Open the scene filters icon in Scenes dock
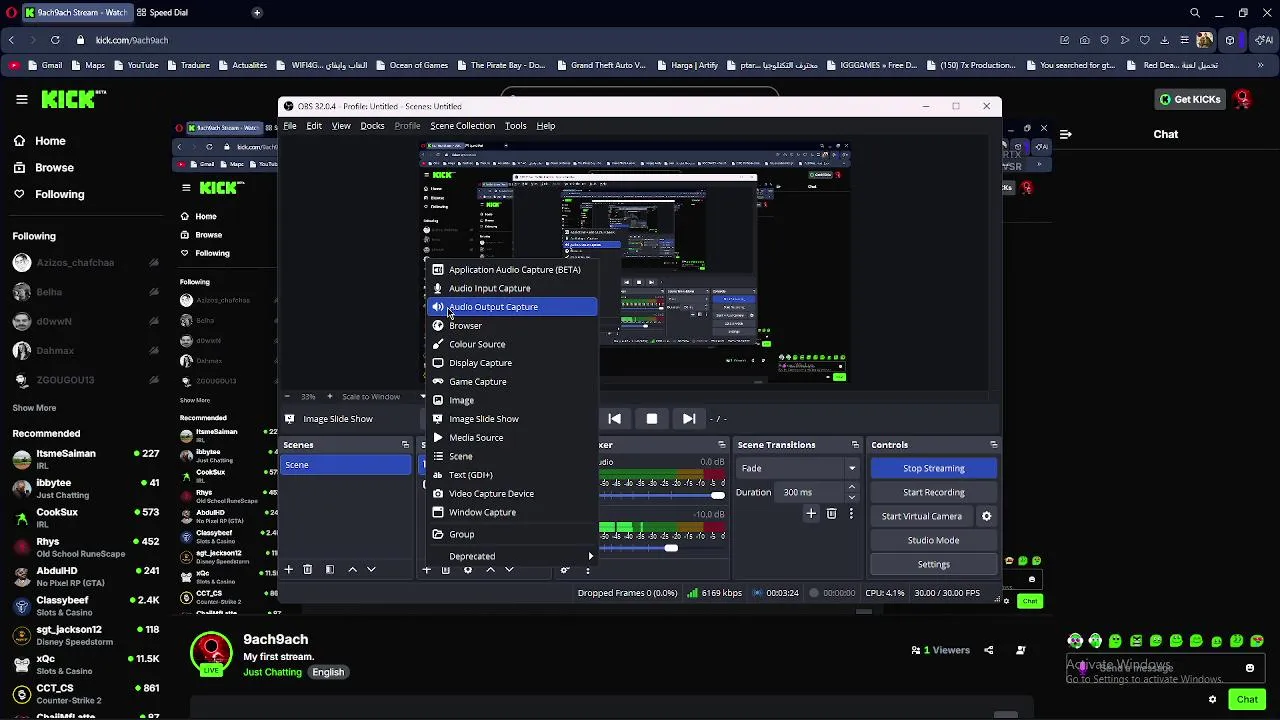This screenshot has height=720, width=1280. [x=330, y=569]
